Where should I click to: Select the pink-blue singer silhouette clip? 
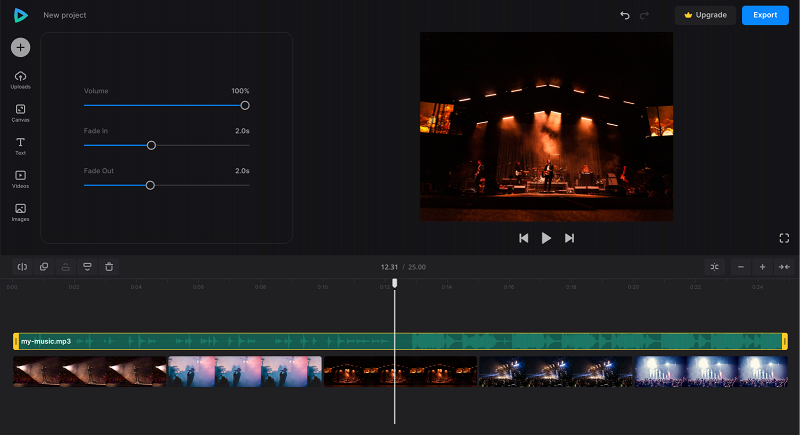click(245, 371)
